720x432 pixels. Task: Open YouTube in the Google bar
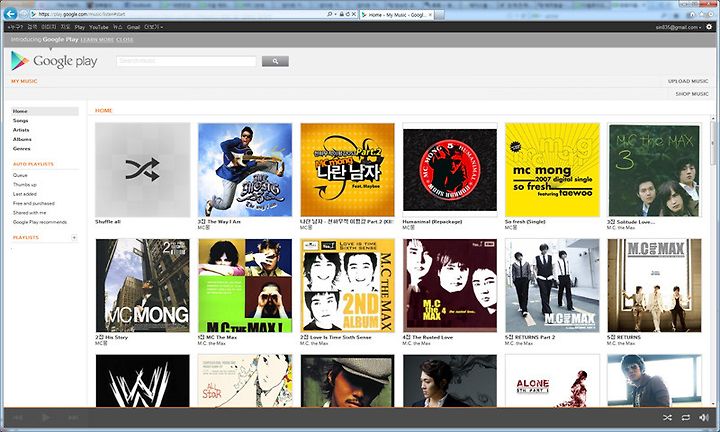pos(99,27)
